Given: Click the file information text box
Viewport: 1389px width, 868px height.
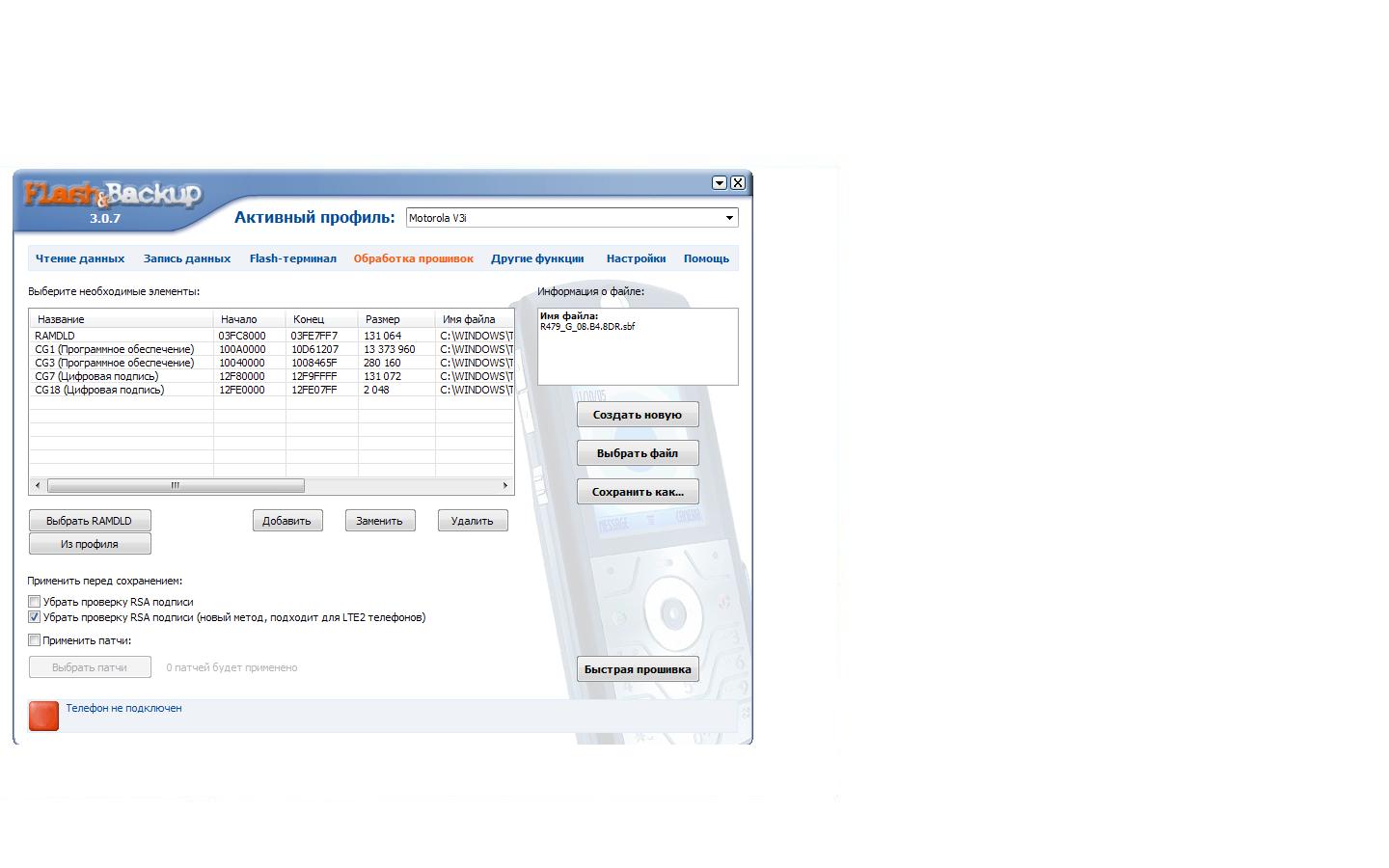Looking at the screenshot, I should [638, 346].
